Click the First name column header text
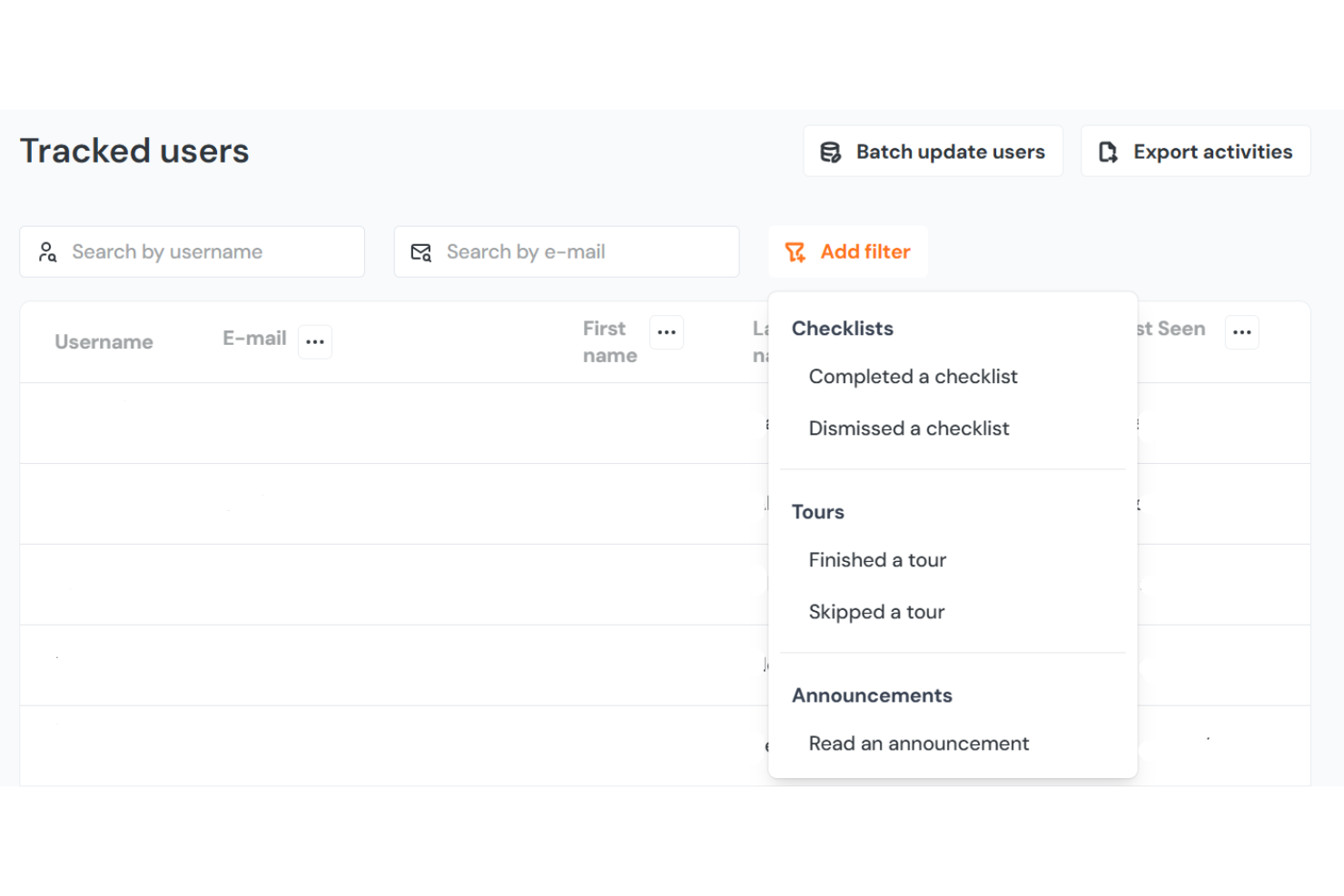This screenshot has height=896, width=1344. pyautogui.click(x=610, y=342)
